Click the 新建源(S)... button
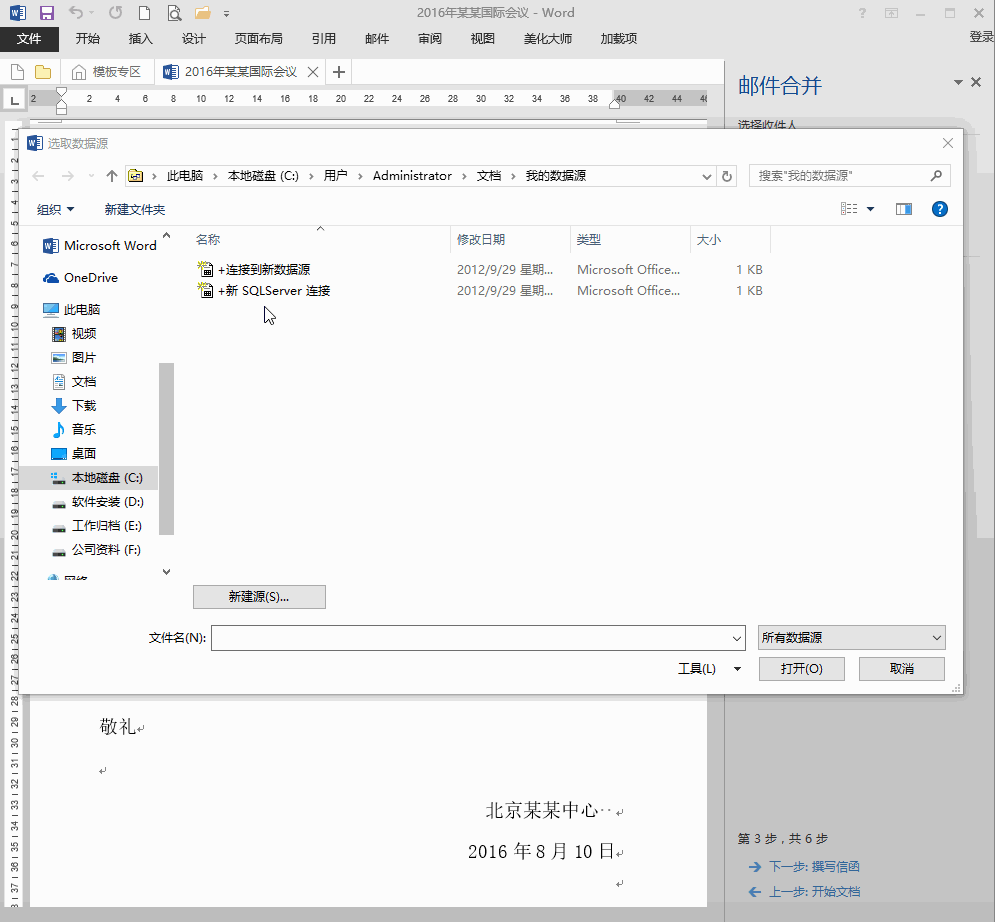The height and width of the screenshot is (922, 995). (x=259, y=596)
